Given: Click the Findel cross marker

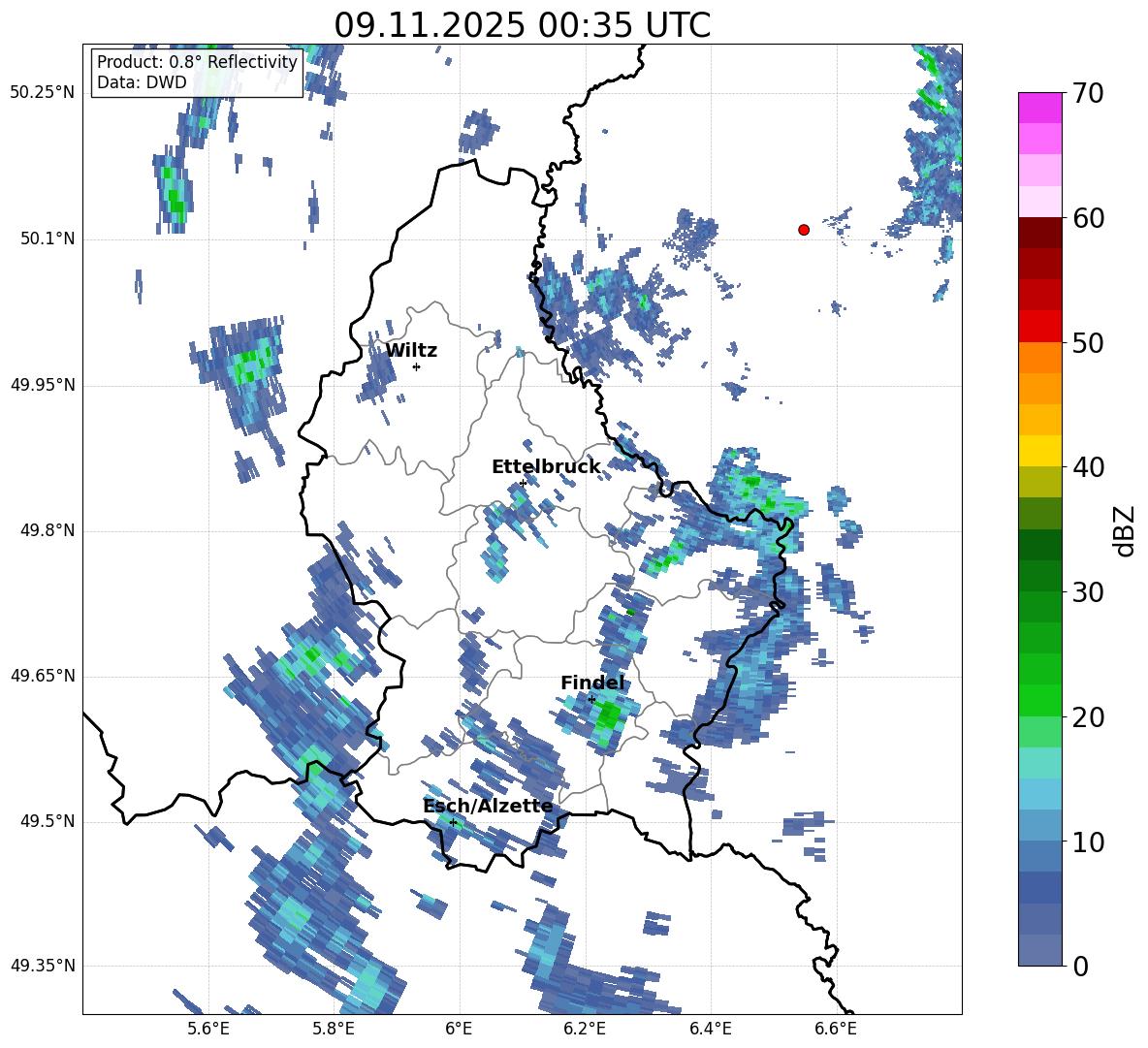Looking at the screenshot, I should pyautogui.click(x=591, y=700).
